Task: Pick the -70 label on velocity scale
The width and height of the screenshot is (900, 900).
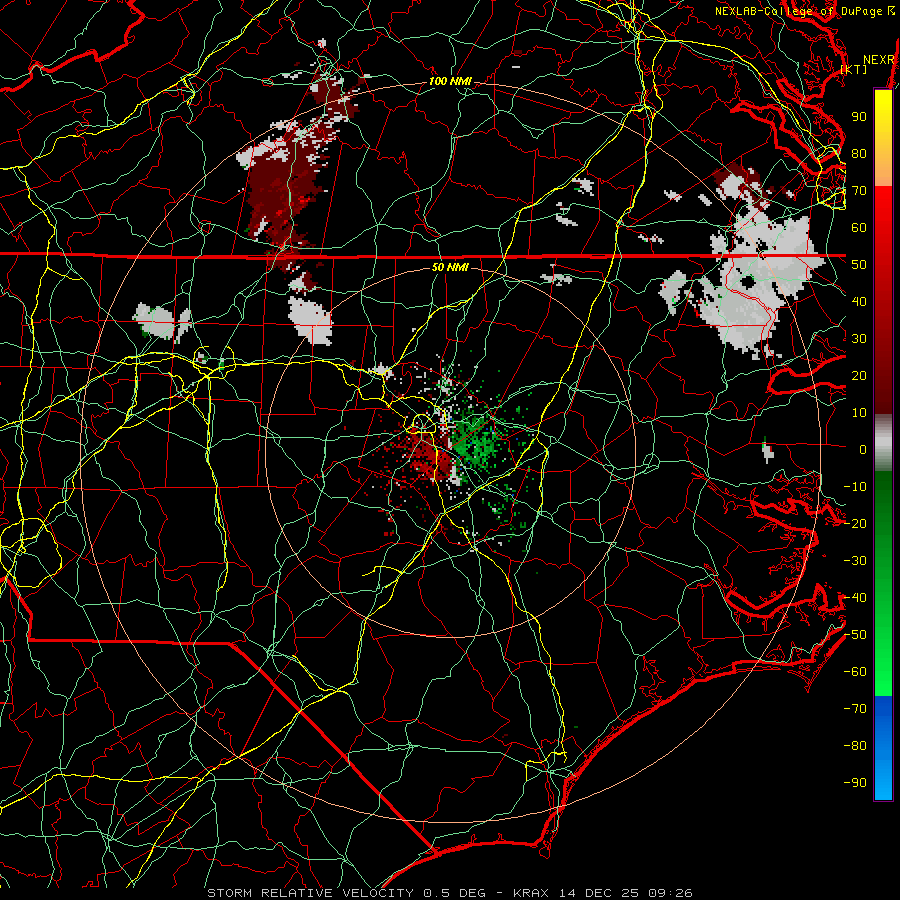Action: coord(855,709)
